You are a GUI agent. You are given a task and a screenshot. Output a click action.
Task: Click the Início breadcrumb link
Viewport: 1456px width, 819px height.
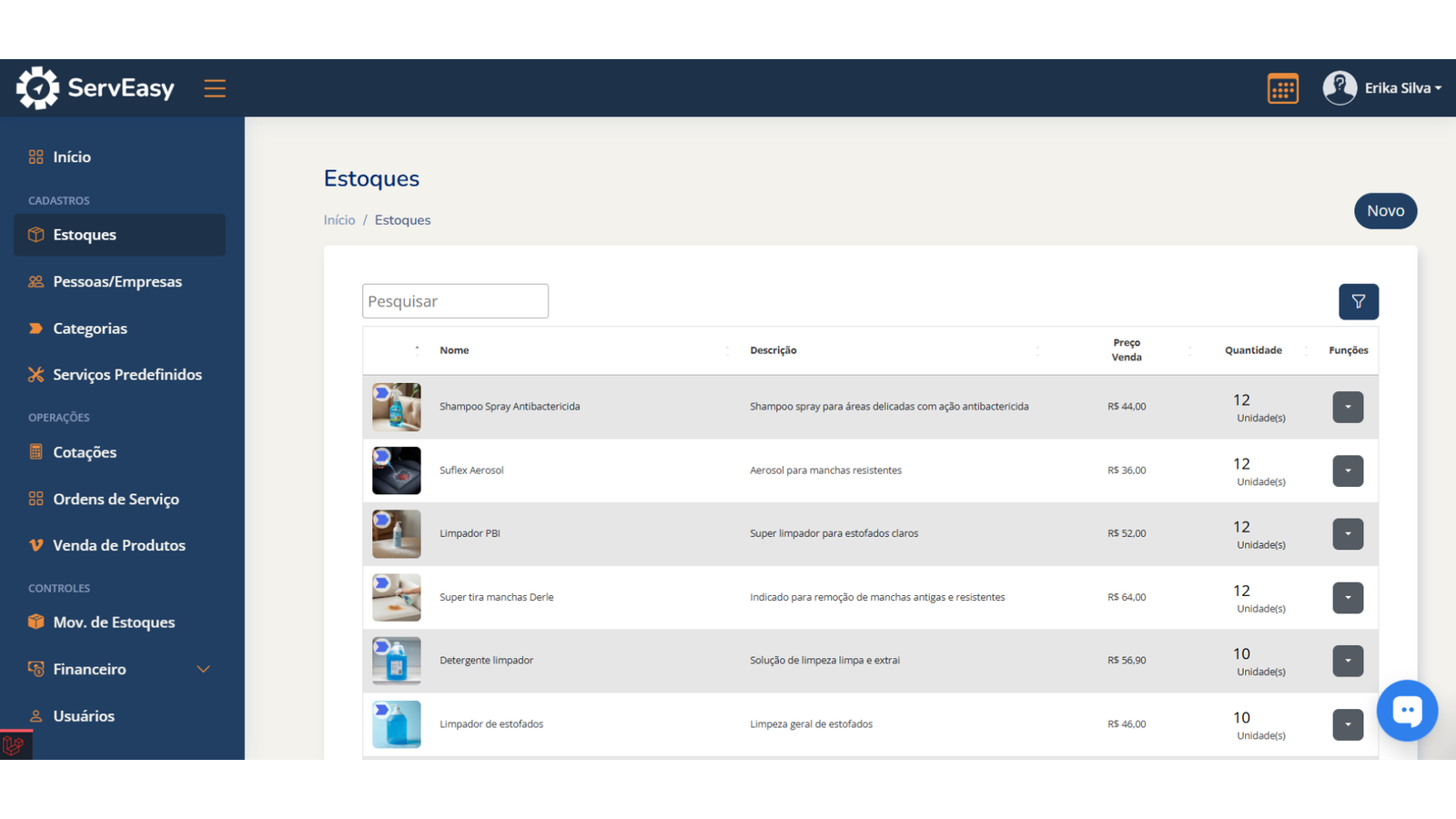click(339, 220)
